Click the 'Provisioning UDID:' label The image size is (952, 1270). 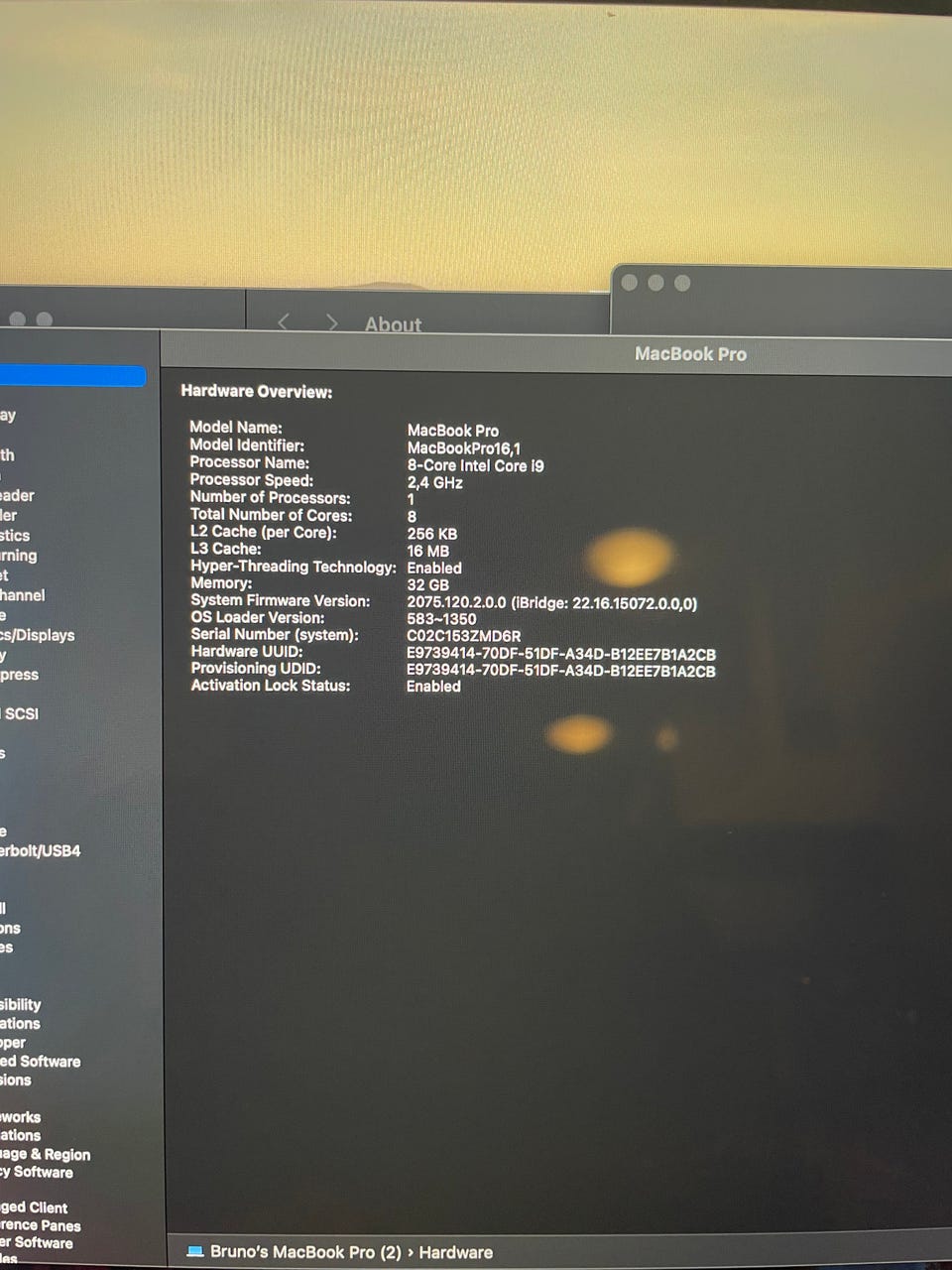pyautogui.click(x=256, y=669)
